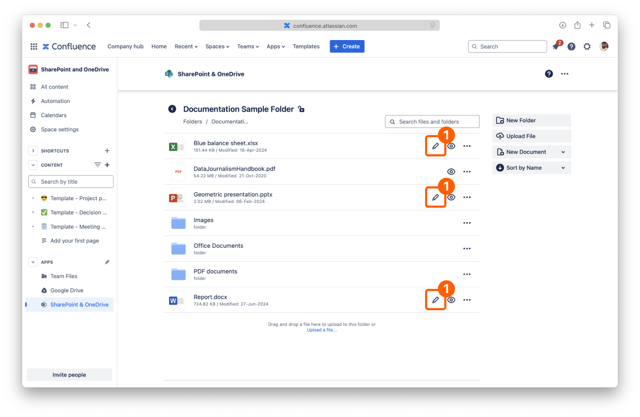Click the Create button

point(347,47)
